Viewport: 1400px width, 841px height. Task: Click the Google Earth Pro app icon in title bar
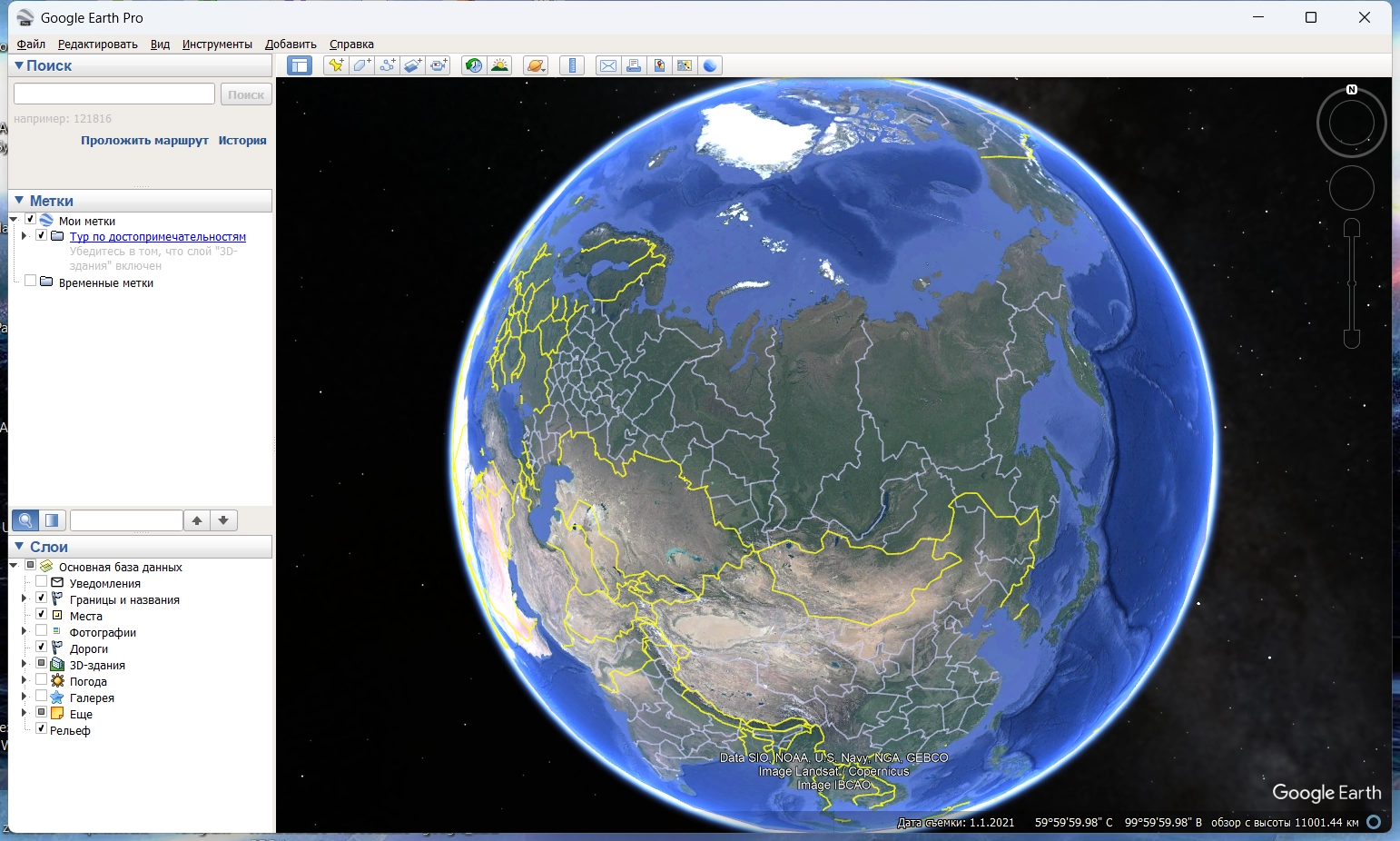(25, 17)
